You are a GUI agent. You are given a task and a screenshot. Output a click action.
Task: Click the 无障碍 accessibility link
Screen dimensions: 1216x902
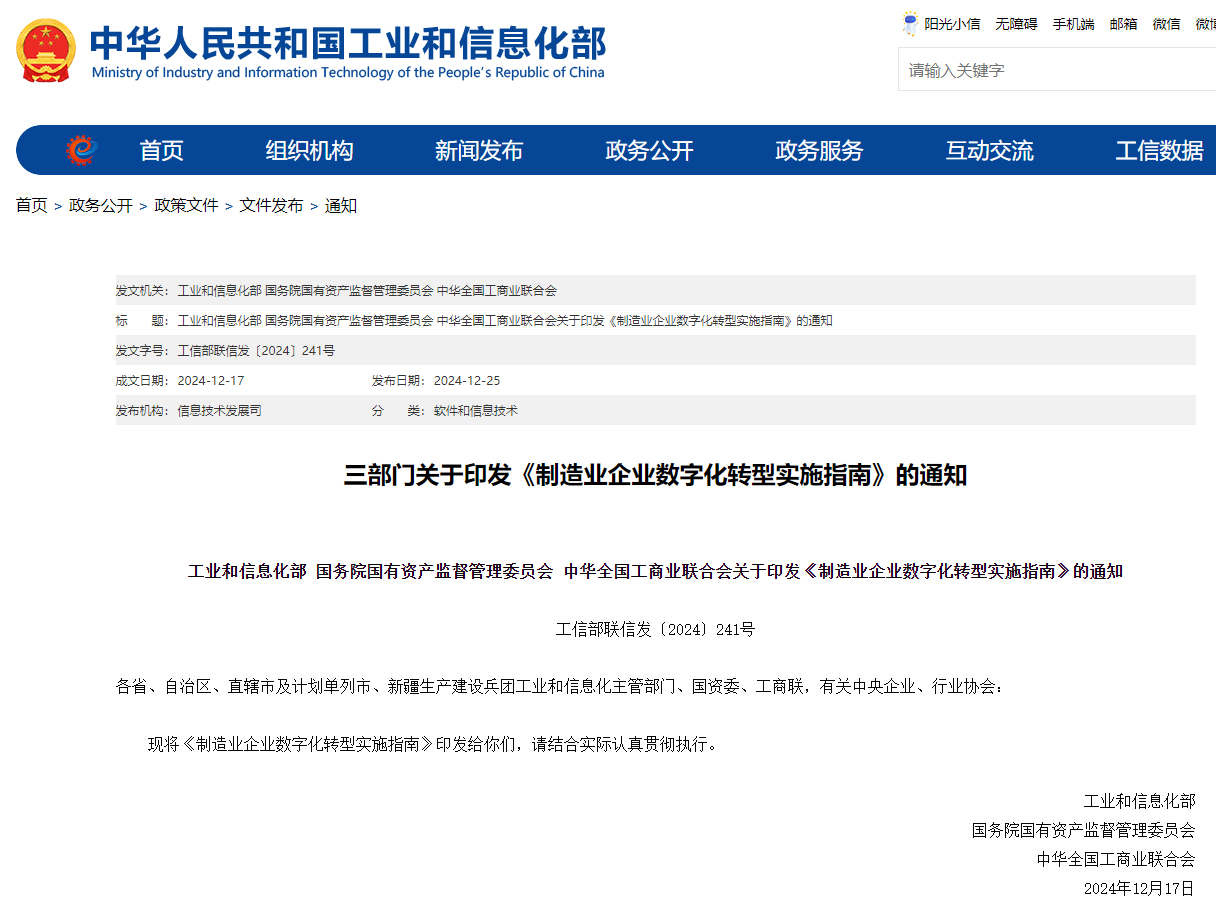point(1016,24)
